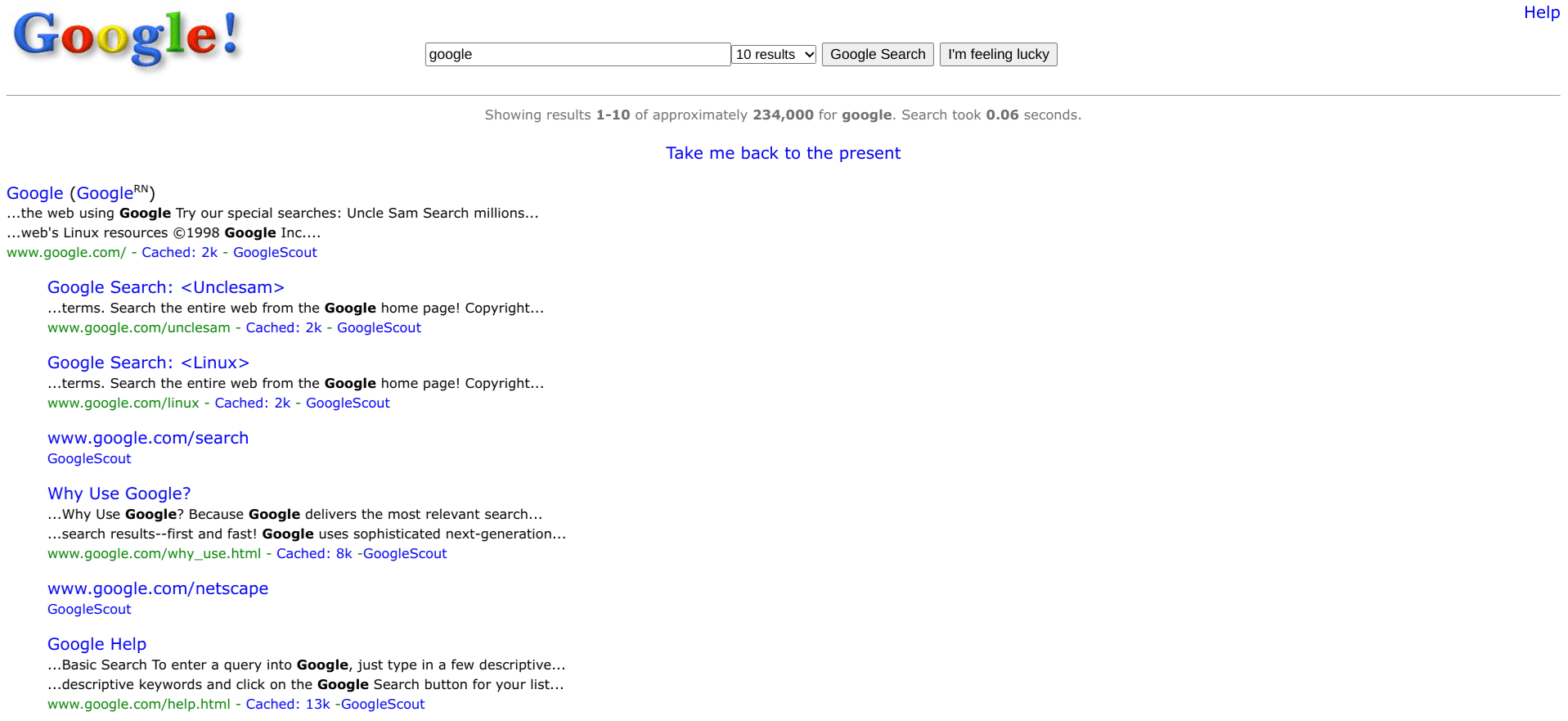Click GoogleScout under www.google.com/netscape

(x=89, y=610)
